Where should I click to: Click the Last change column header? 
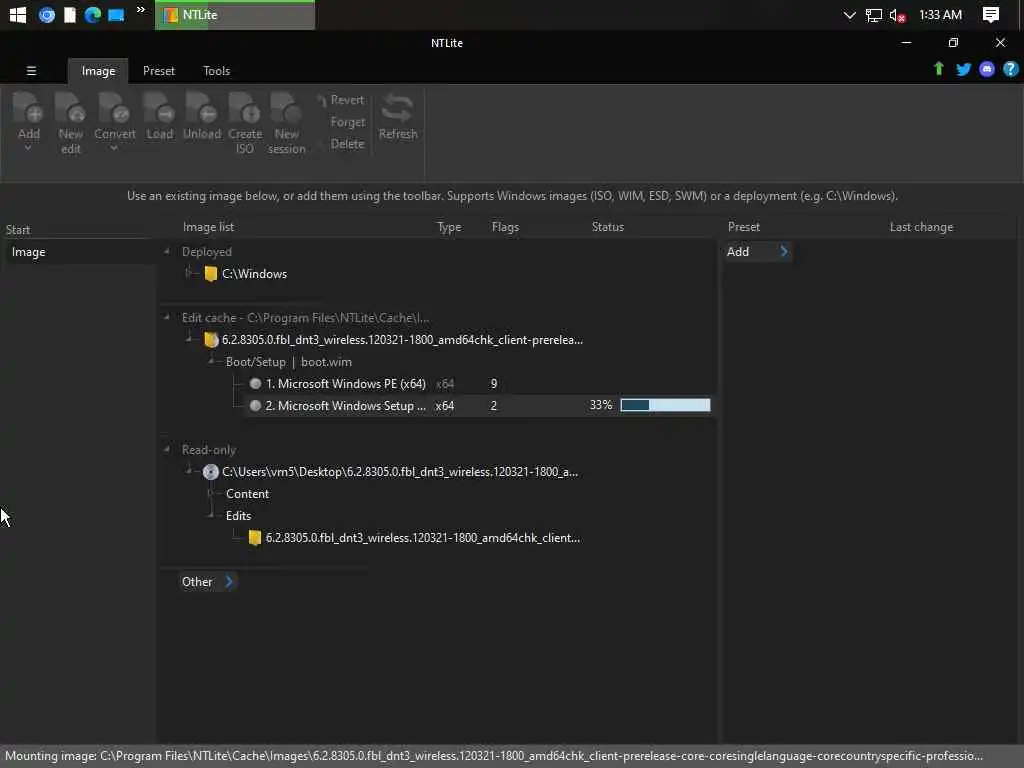tap(921, 227)
